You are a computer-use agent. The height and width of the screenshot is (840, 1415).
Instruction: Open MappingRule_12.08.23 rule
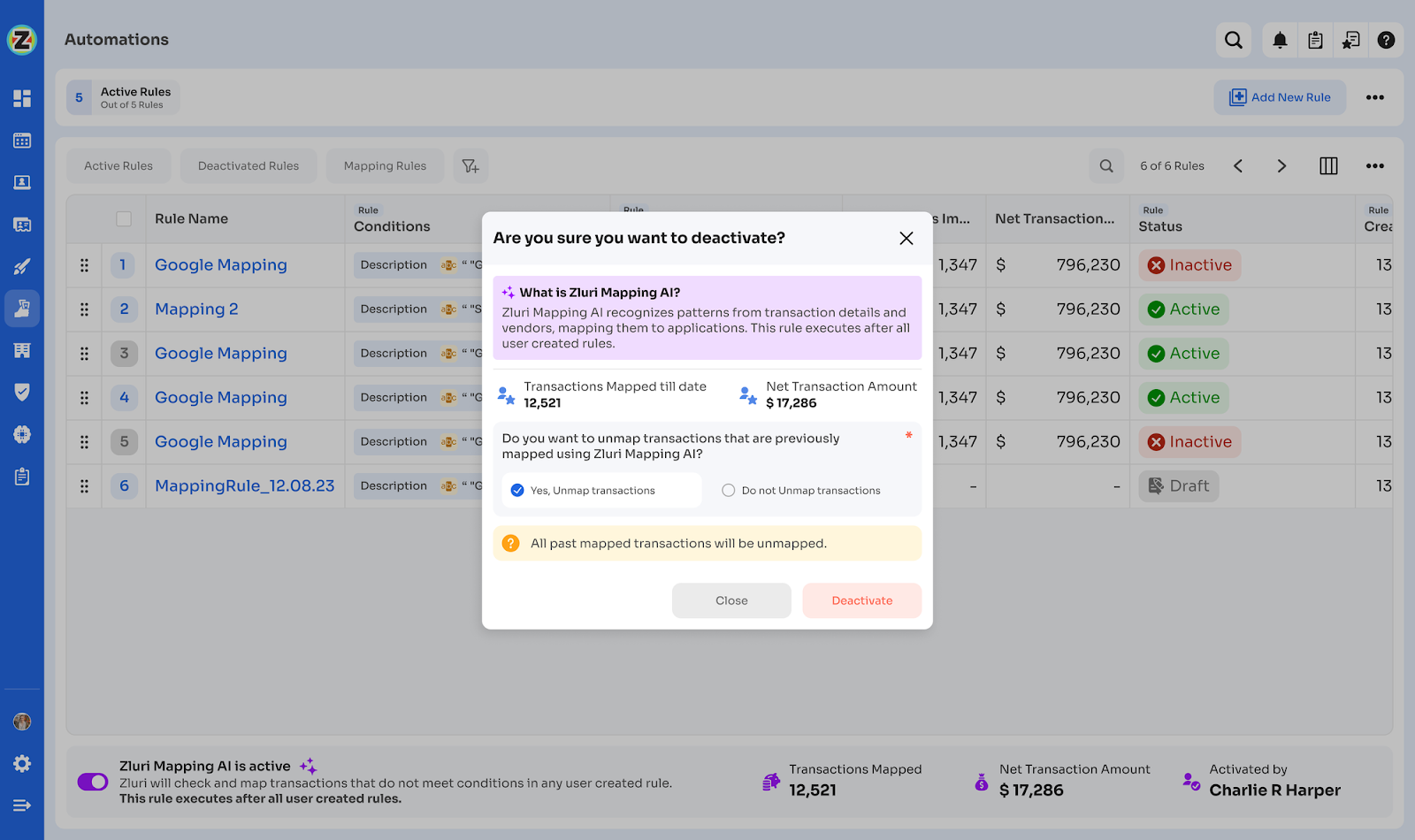[245, 485]
